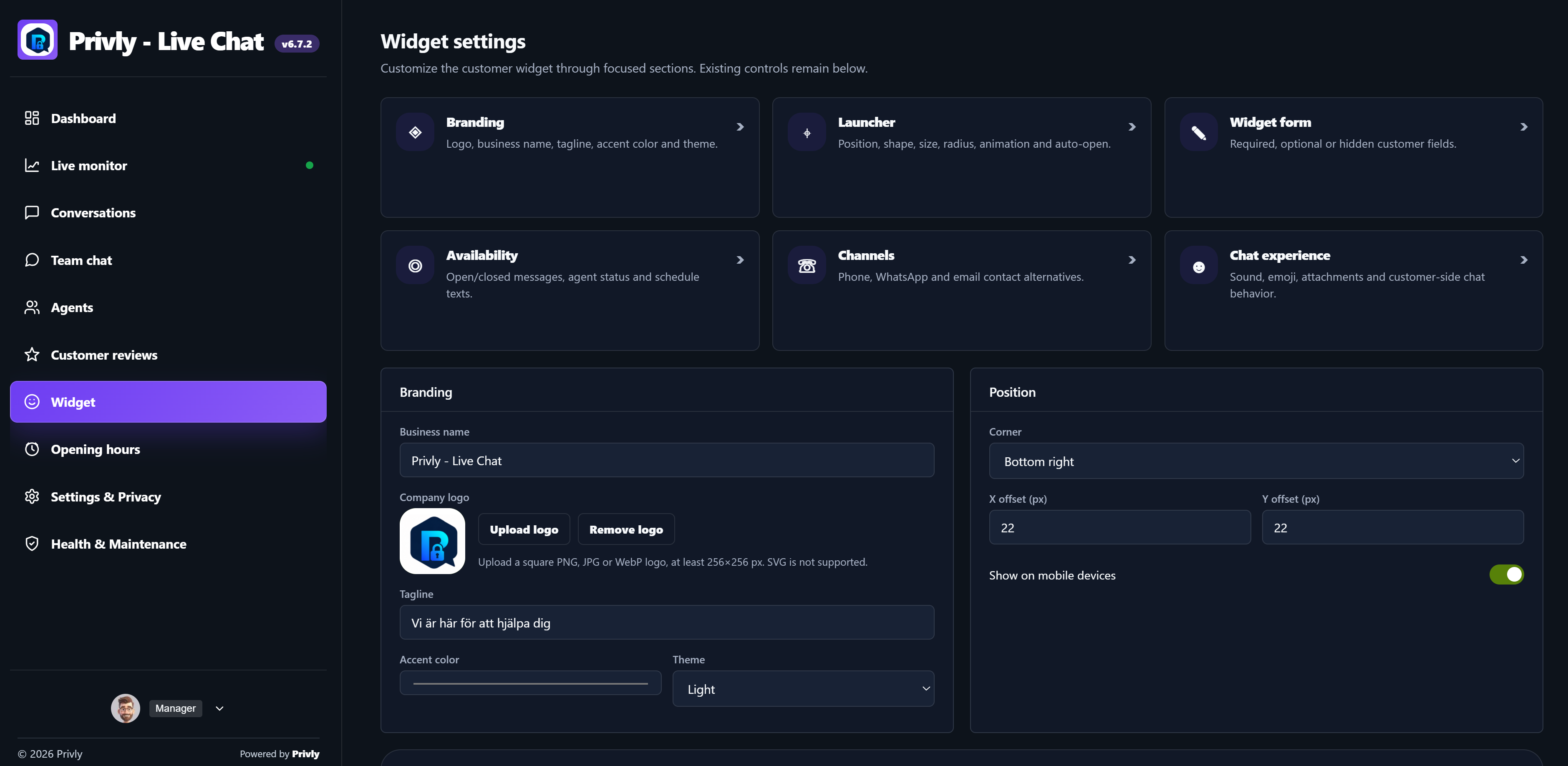Screen dimensions: 1568x766
Task: Click the Channels card chevron arrow
Action: pyautogui.click(x=1132, y=260)
